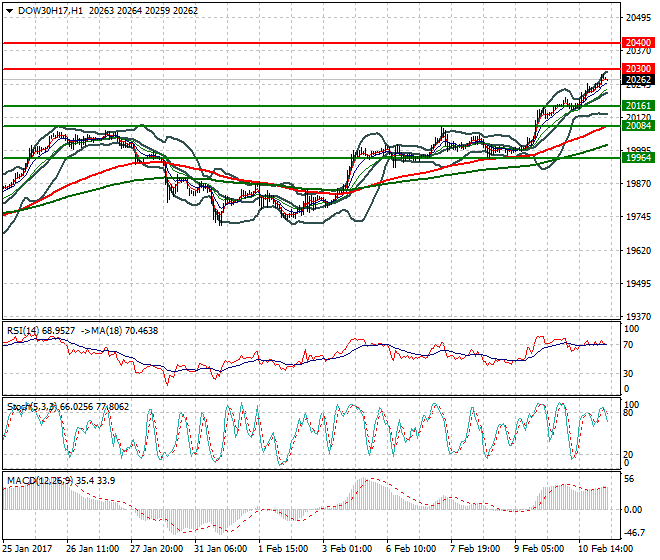Click the 7 Feb 19:00 time axis label
Image resolution: width=660 pixels, height=560 pixels.
(x=475, y=549)
